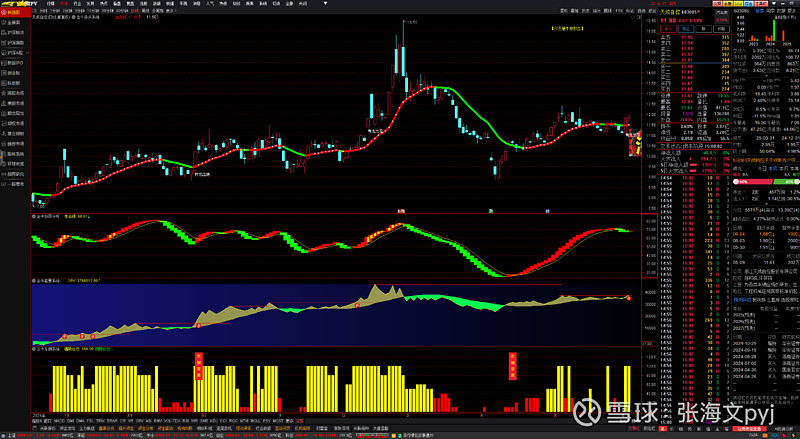Open the 全景图 sidebar item
The height and width of the screenshot is (439, 800).
pyautogui.click(x=15, y=22)
